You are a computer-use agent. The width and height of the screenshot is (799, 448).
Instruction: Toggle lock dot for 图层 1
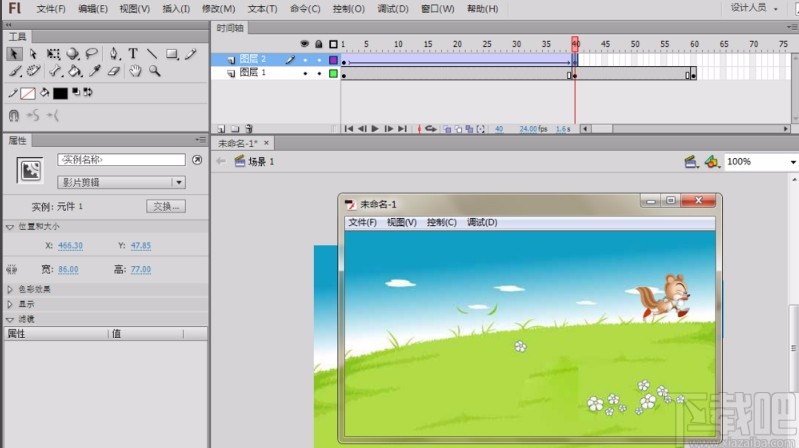point(319,73)
